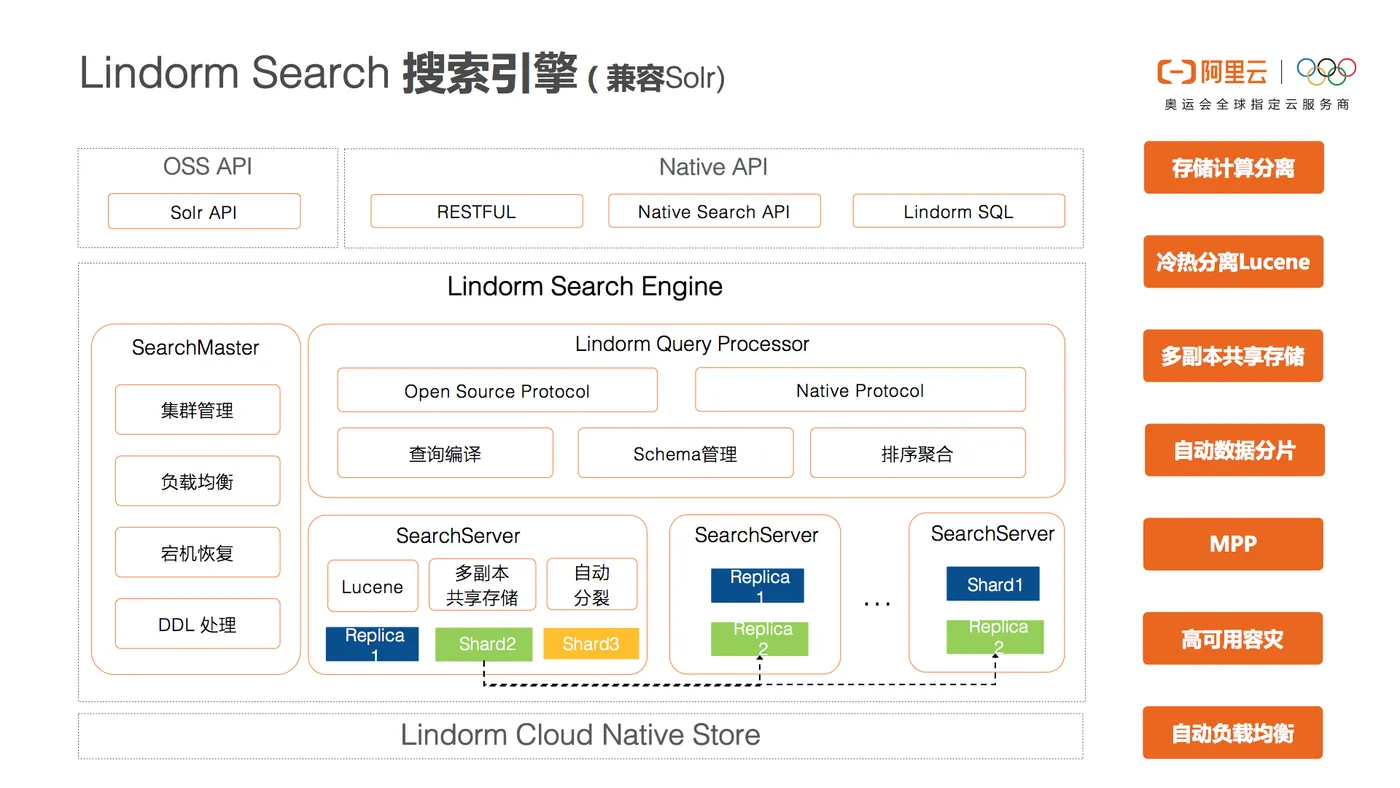Screen dimensions: 1400x788
Task: Select the SearchServer heading above the two Replica blocks
Action: click(x=756, y=535)
